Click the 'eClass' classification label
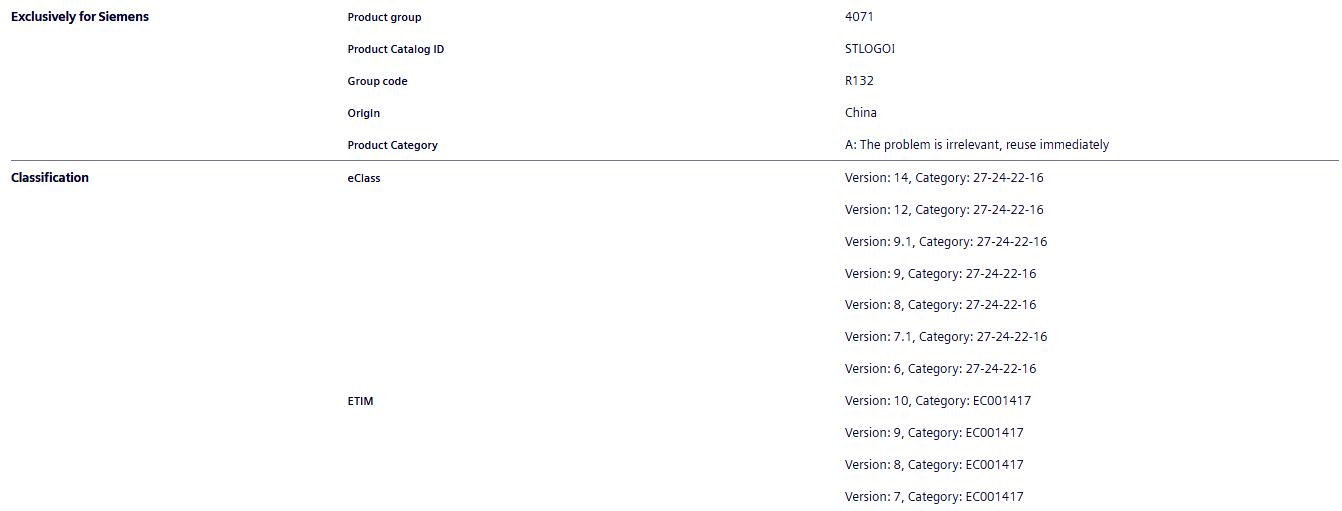Screen dimensions: 1342x511 (364, 178)
